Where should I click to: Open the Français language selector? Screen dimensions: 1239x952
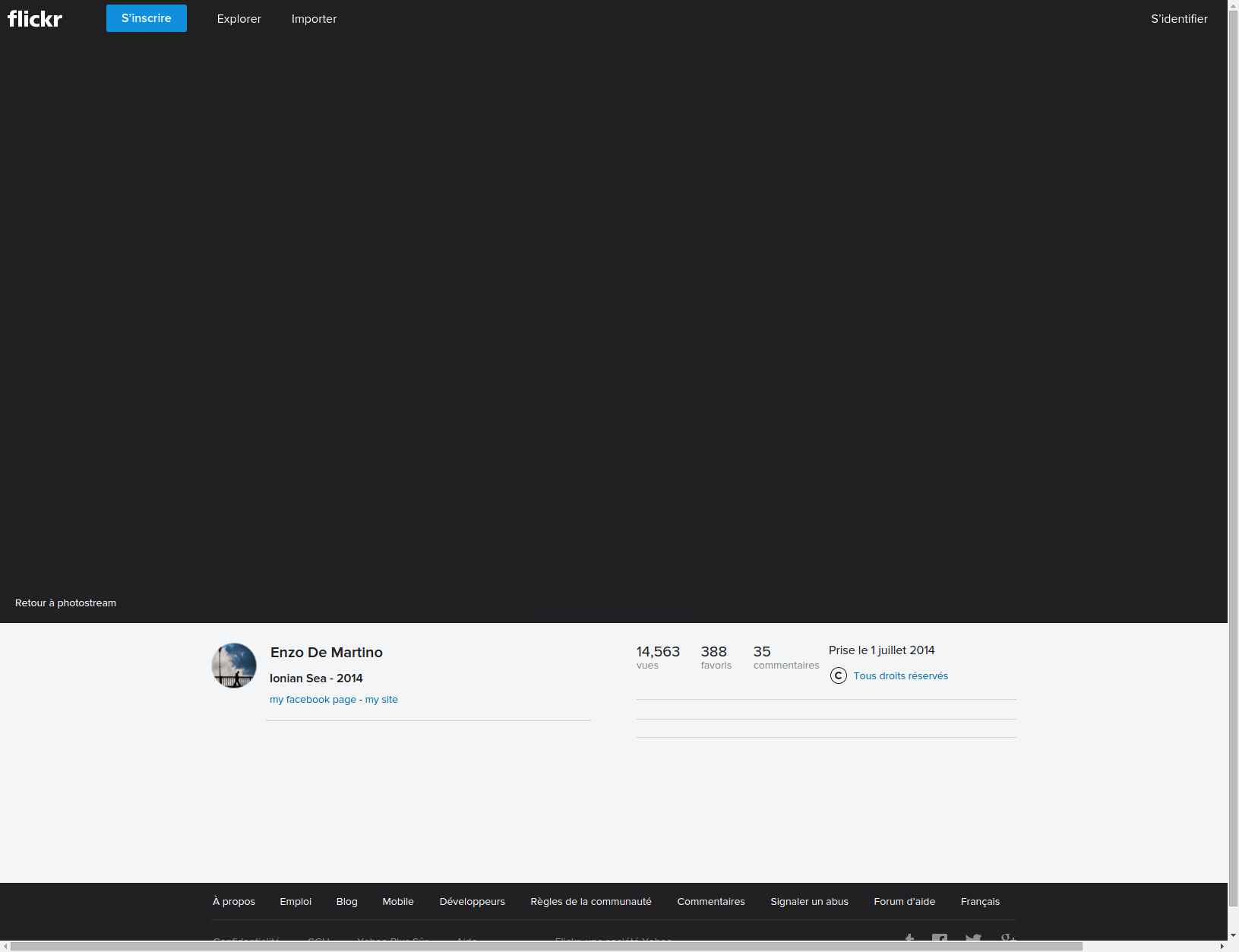coord(979,902)
